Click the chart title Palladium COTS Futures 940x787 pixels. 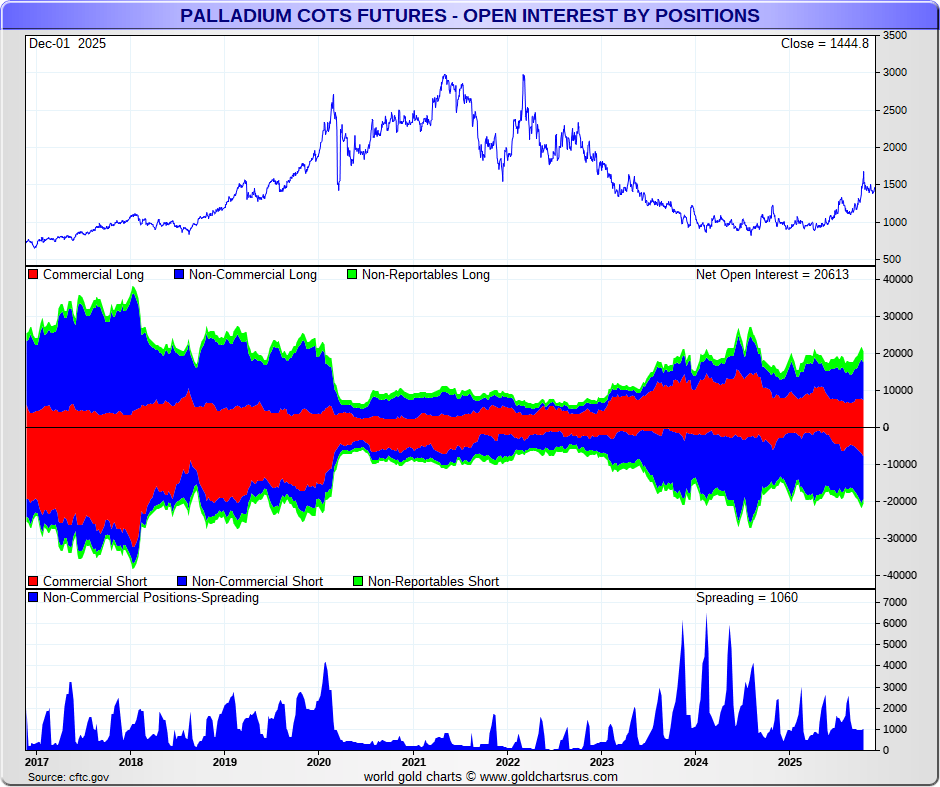point(469,16)
